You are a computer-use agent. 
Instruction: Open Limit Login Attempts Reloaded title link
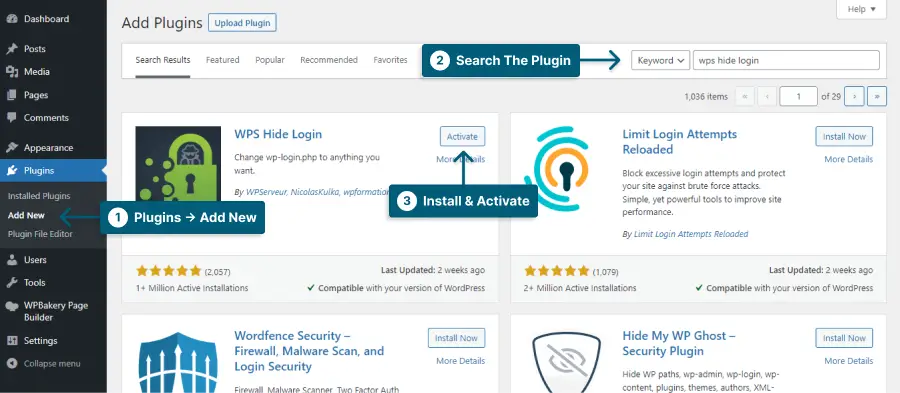(x=680, y=142)
